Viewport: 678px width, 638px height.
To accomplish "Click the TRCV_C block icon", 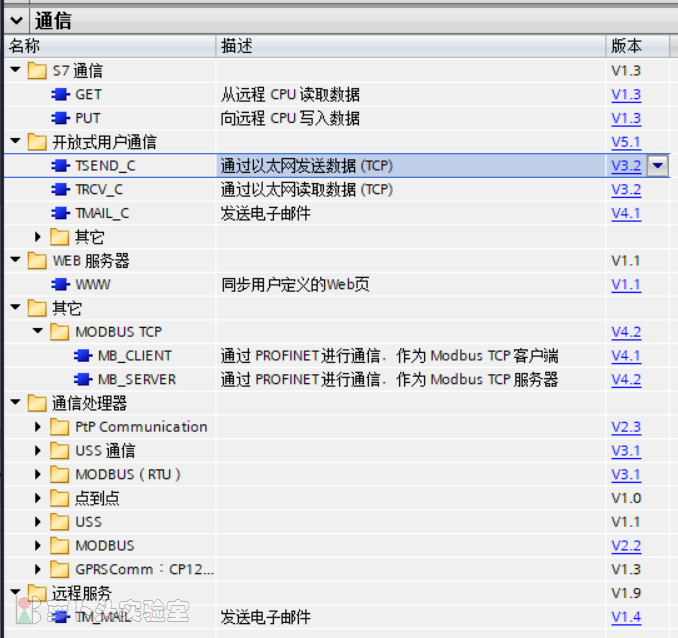I will pos(61,189).
